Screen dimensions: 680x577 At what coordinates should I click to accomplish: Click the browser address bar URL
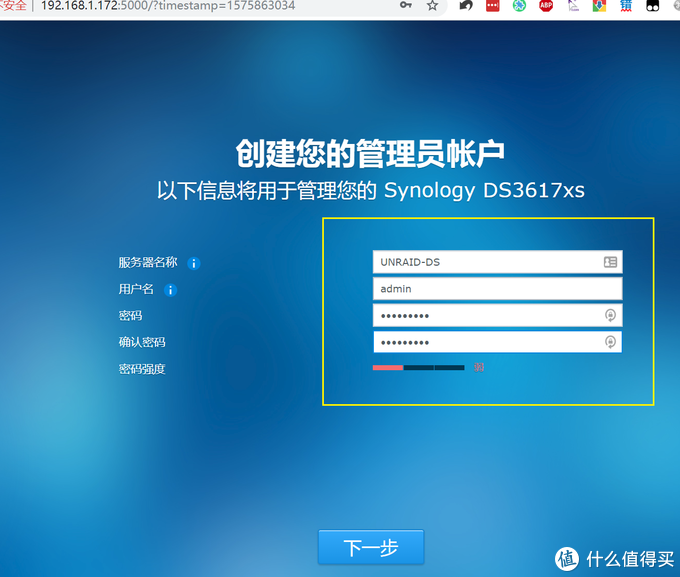pyautogui.click(x=168, y=6)
